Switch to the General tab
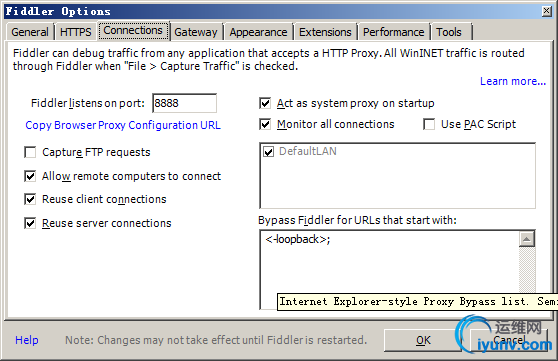Screen dimensions: 558x361 coord(30,32)
